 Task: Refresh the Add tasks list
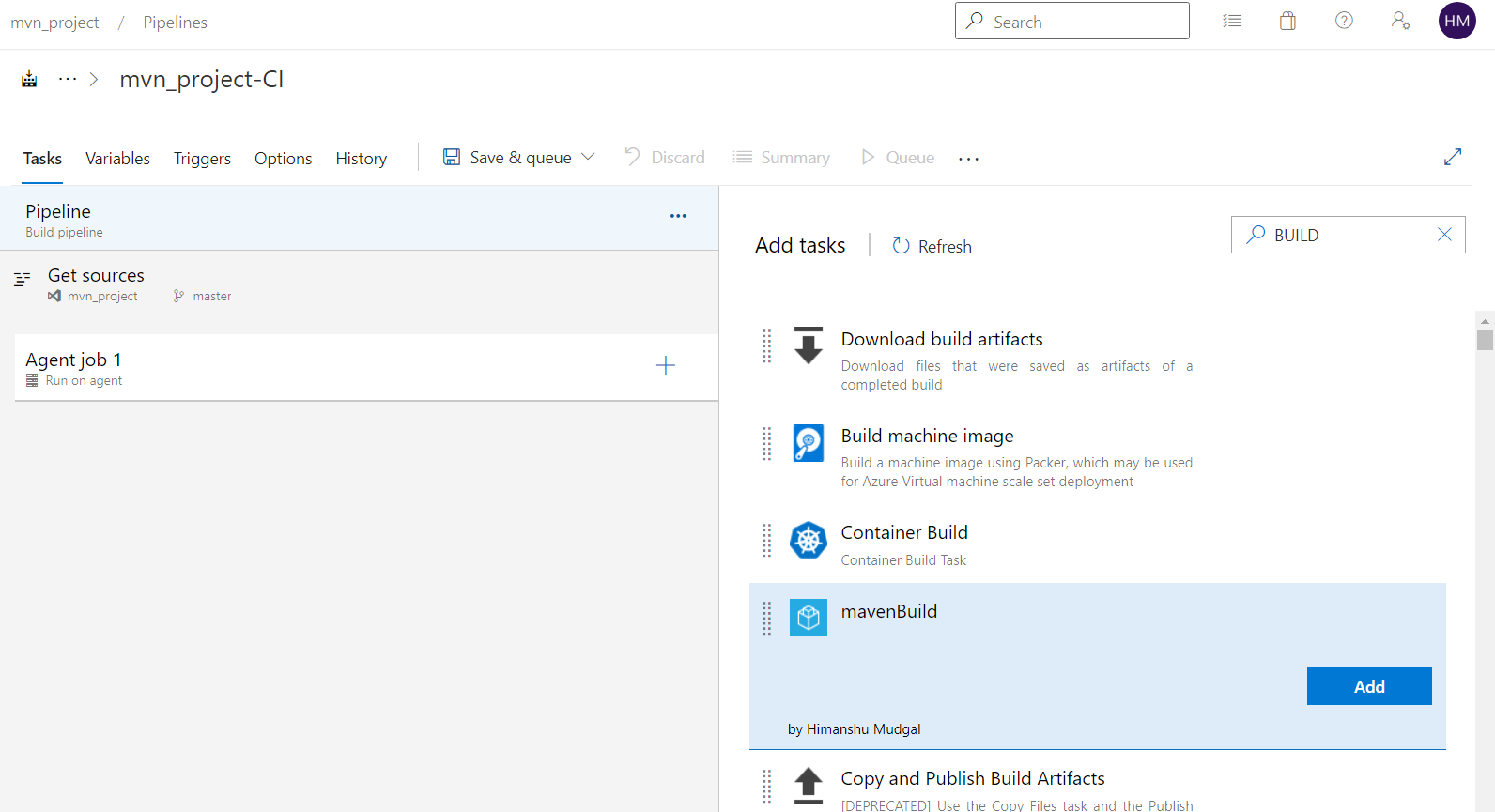932,246
